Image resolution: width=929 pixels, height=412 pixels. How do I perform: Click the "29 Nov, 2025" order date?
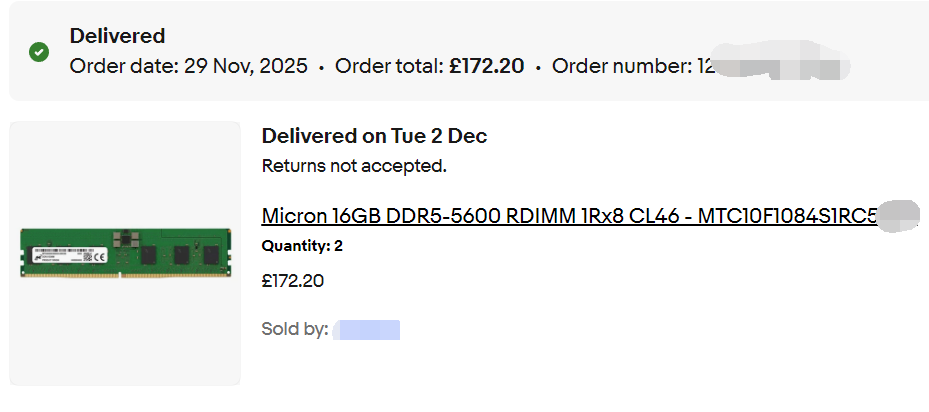point(247,67)
